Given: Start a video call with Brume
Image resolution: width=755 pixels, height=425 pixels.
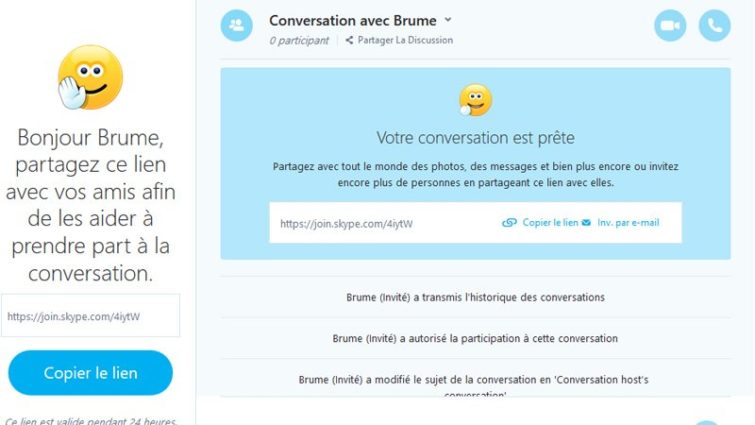Looking at the screenshot, I should coord(670,26).
